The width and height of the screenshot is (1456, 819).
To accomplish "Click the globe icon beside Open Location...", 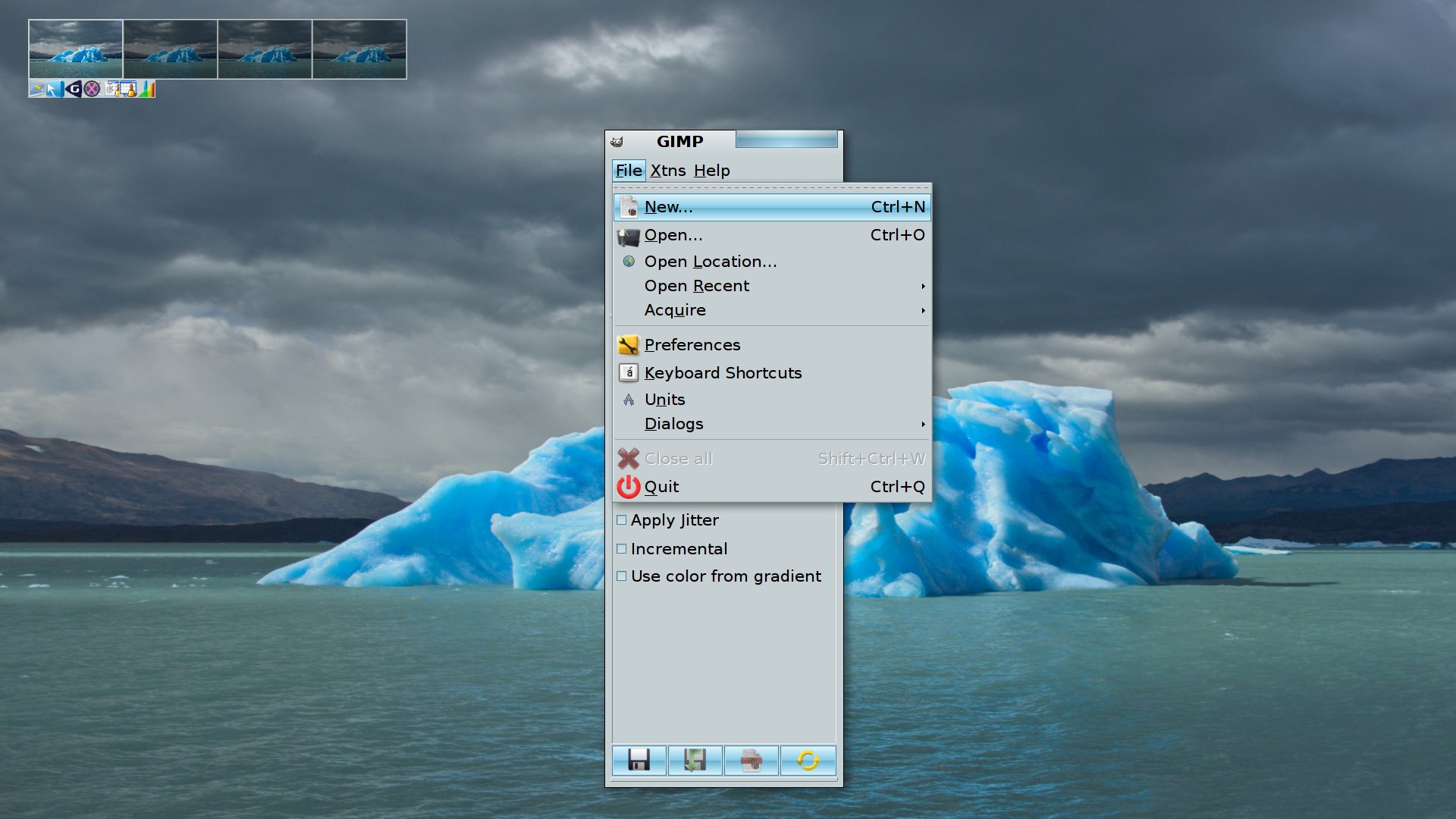I will (x=628, y=262).
